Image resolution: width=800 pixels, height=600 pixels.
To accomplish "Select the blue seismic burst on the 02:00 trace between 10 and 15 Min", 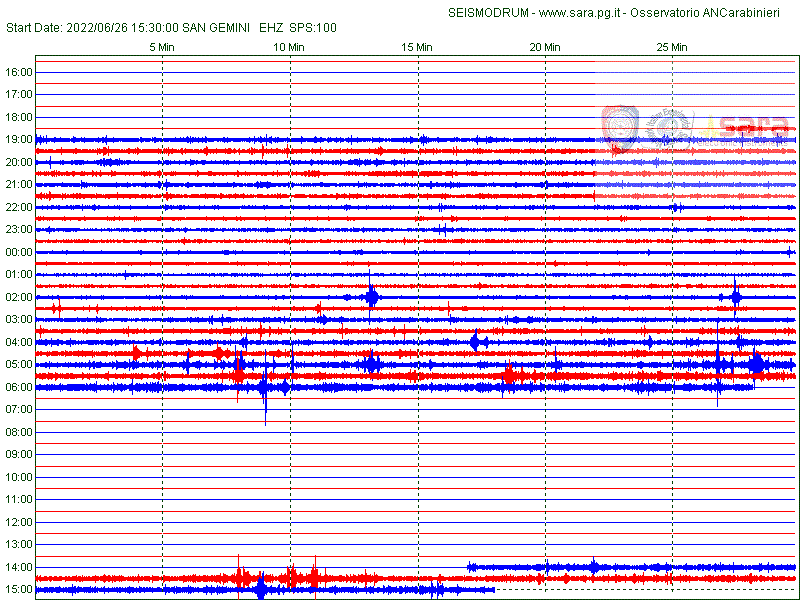I will (x=371, y=296).
